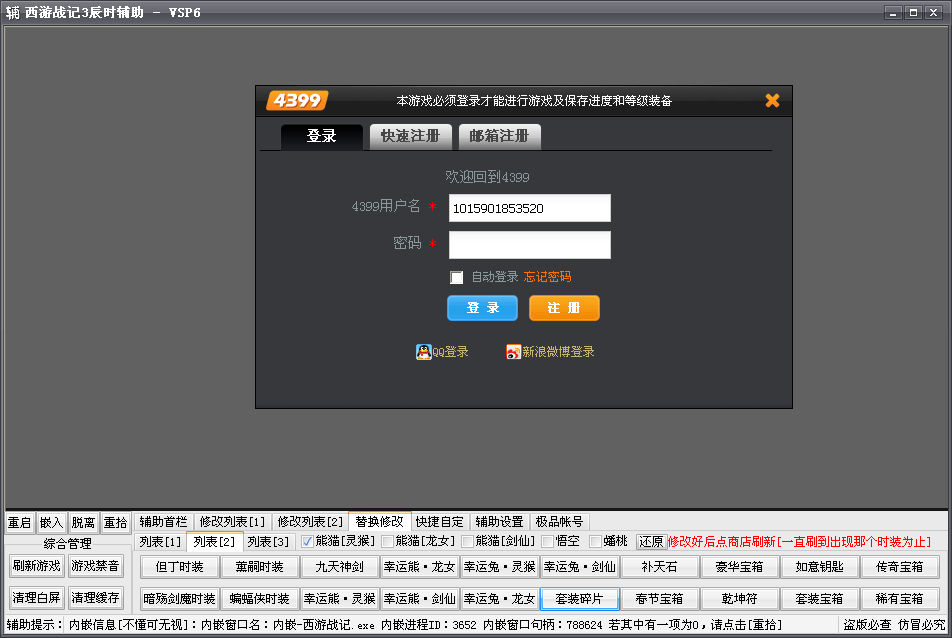952x638 pixels.
Task: Click the 蝙蝠侠时装 button
Action: 259,599
